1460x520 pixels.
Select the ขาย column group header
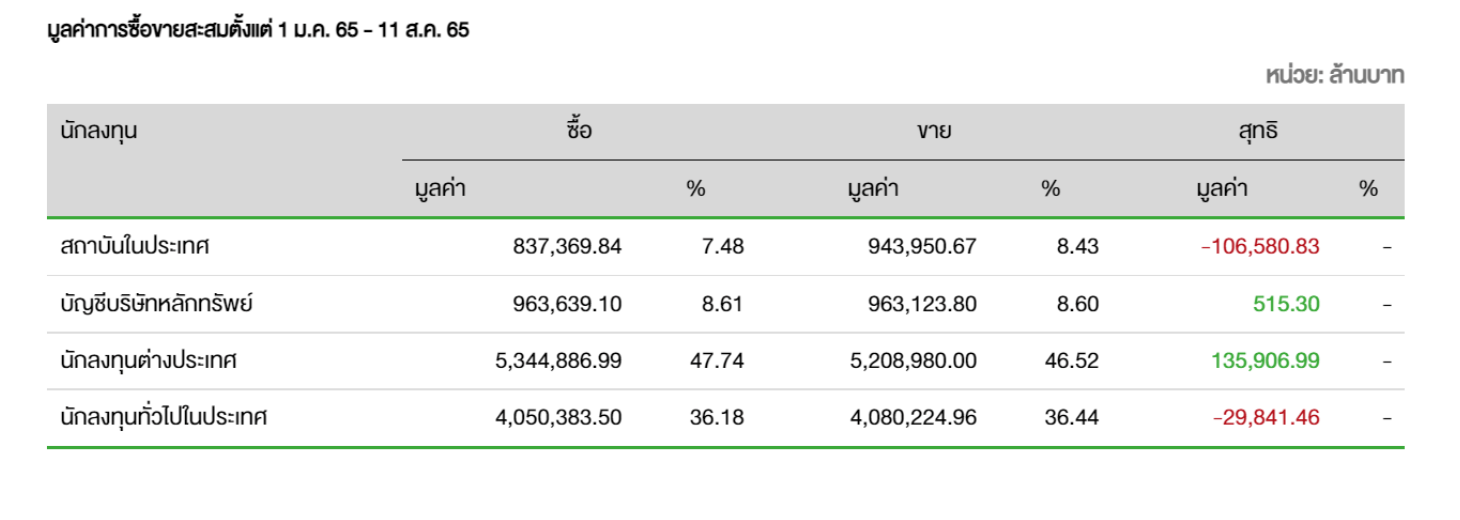pyautogui.click(x=934, y=131)
